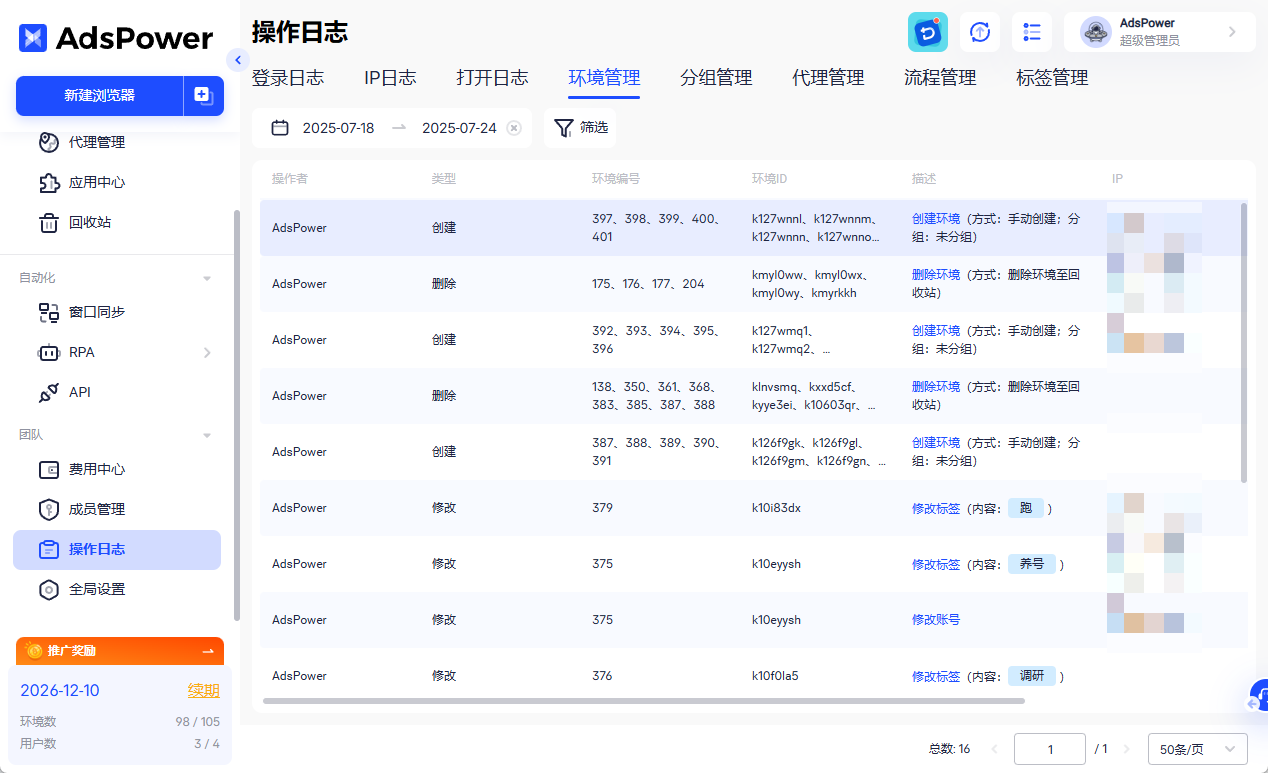Click the 代理管理 sidebar icon

click(49, 142)
